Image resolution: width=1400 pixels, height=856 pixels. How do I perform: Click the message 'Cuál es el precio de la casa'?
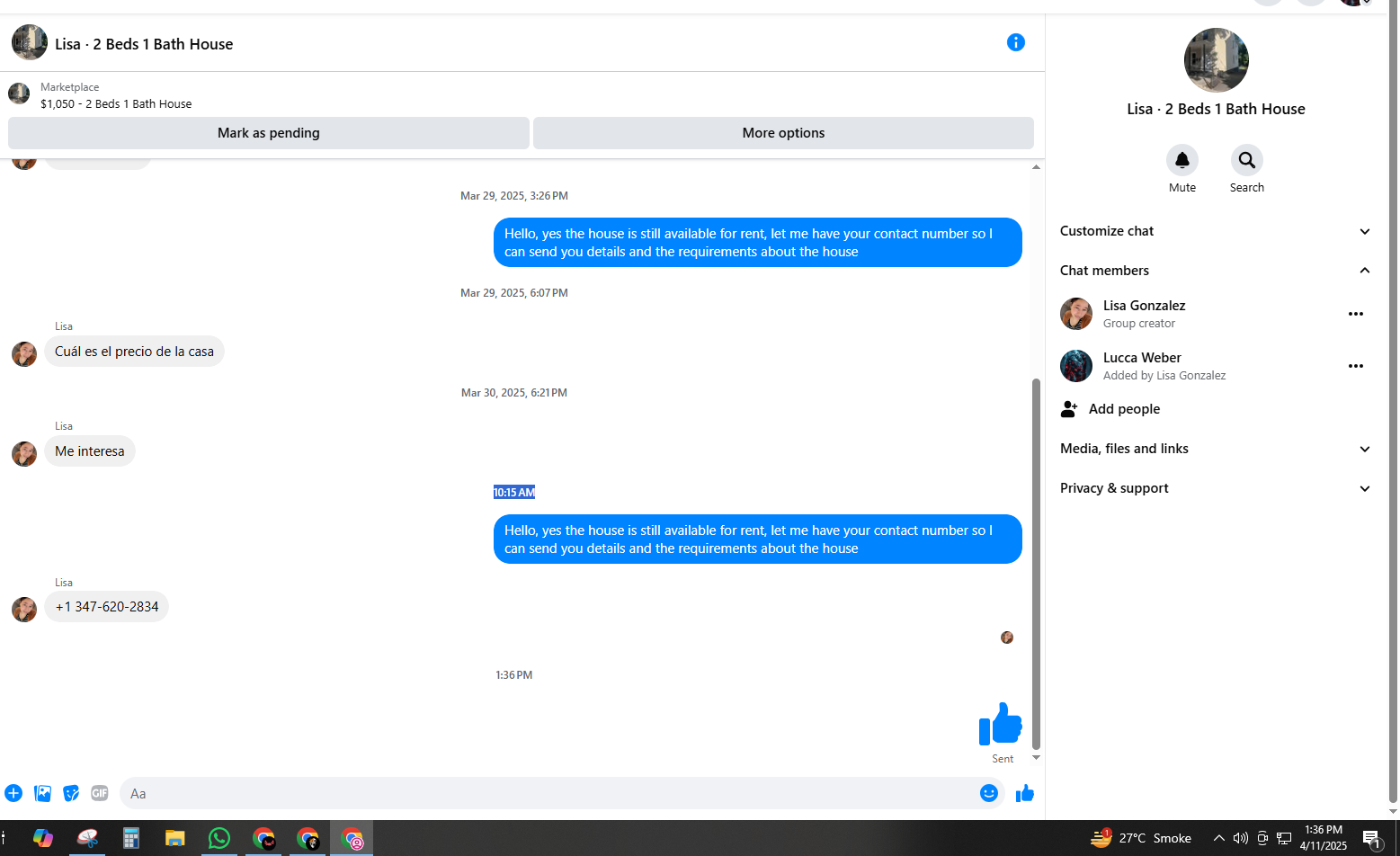[x=134, y=352]
